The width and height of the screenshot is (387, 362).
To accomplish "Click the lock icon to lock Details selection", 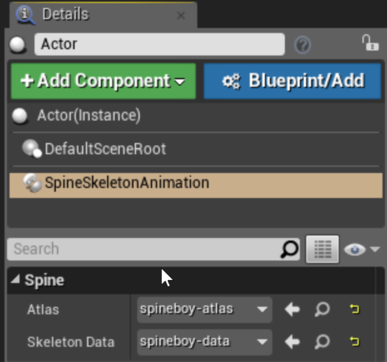I will 370,43.
